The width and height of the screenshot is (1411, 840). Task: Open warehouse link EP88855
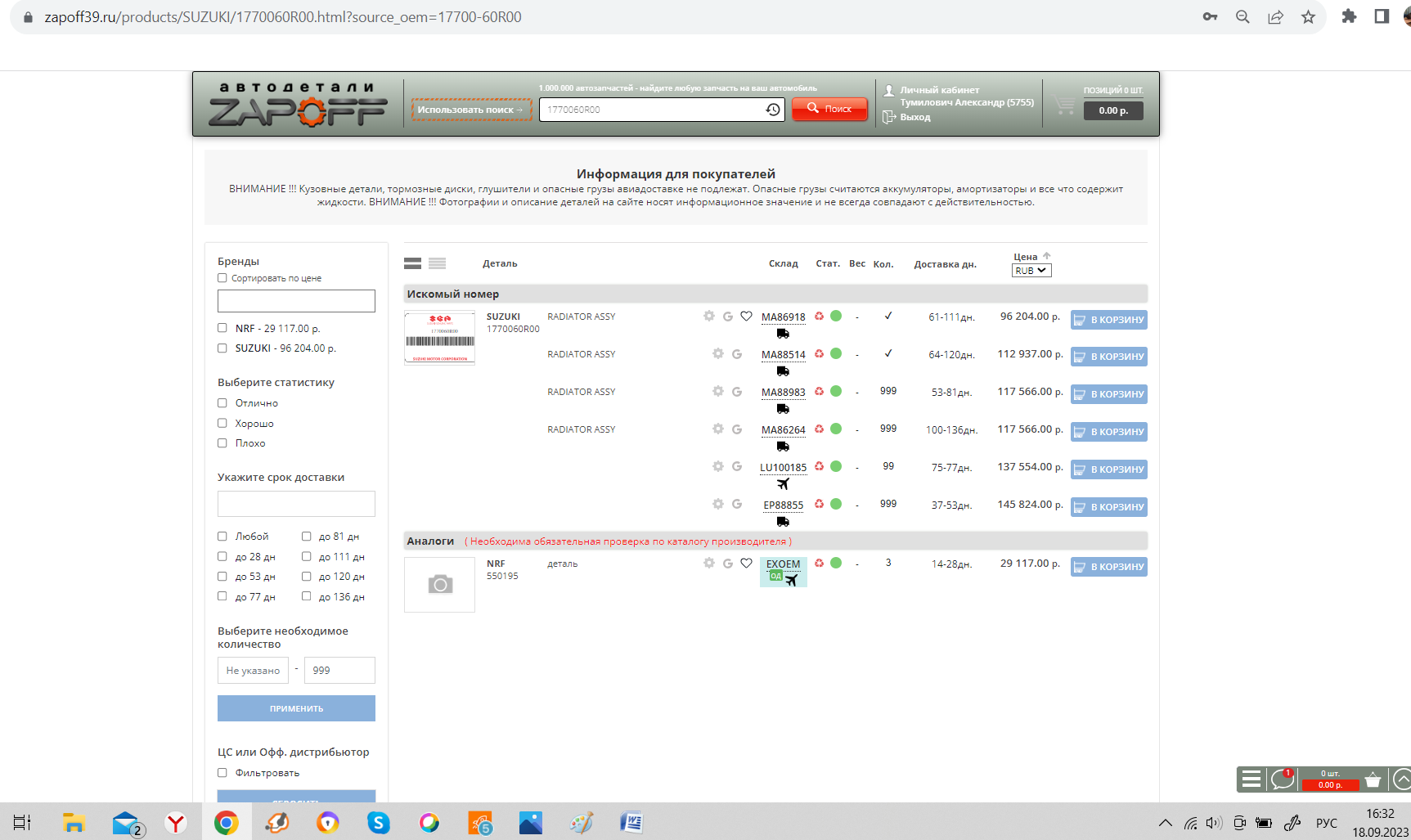[x=783, y=505]
